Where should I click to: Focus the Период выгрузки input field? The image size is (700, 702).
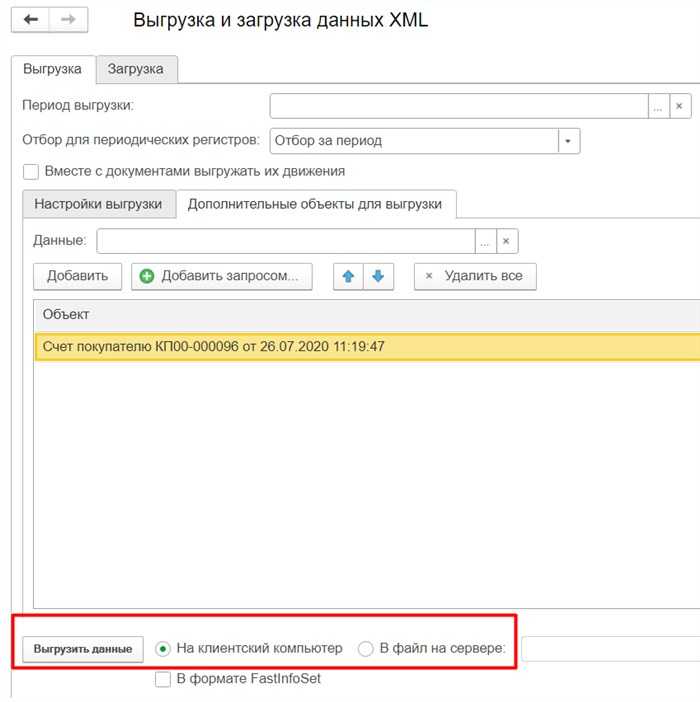click(x=459, y=106)
